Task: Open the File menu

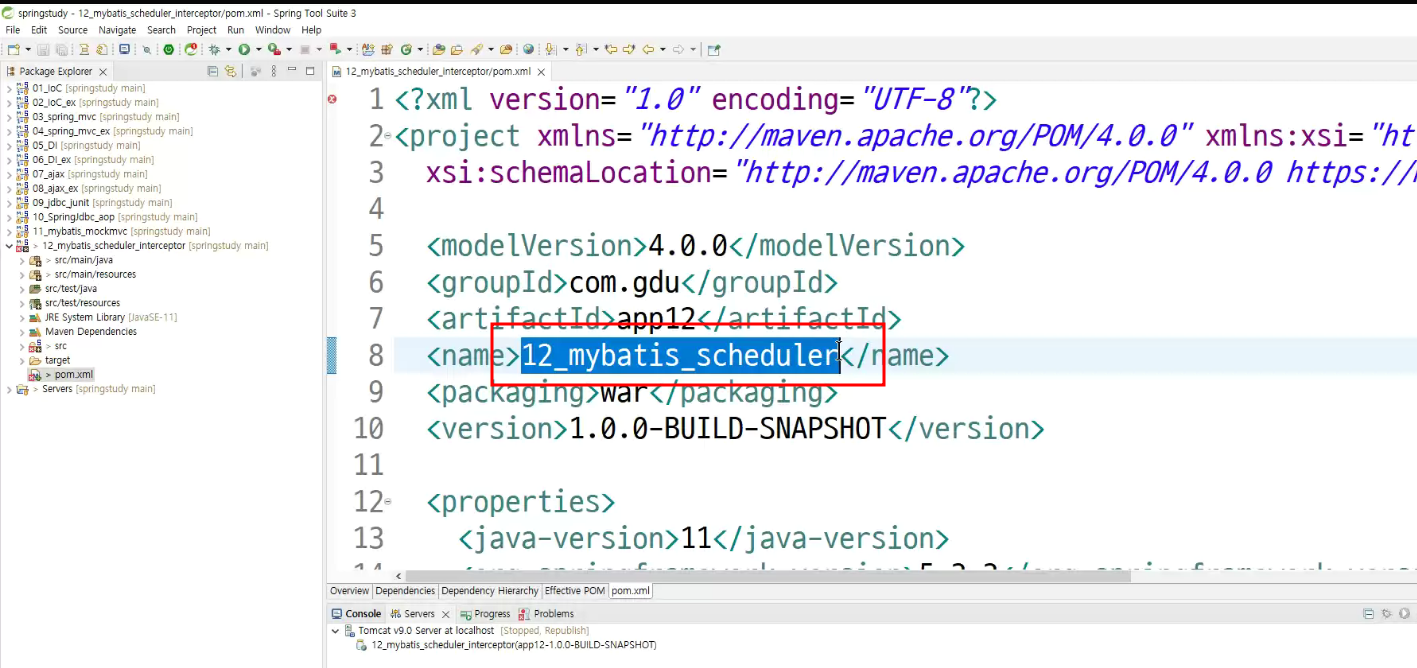Action: pos(13,30)
